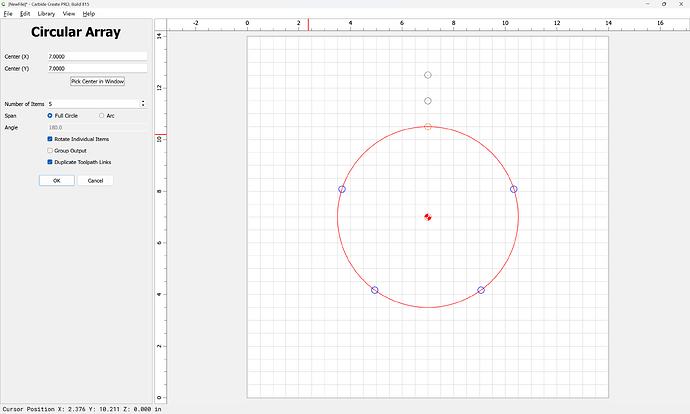Image resolution: width=690 pixels, height=414 pixels.
Task: Select the bottom-left blue circle
Action: click(x=374, y=290)
